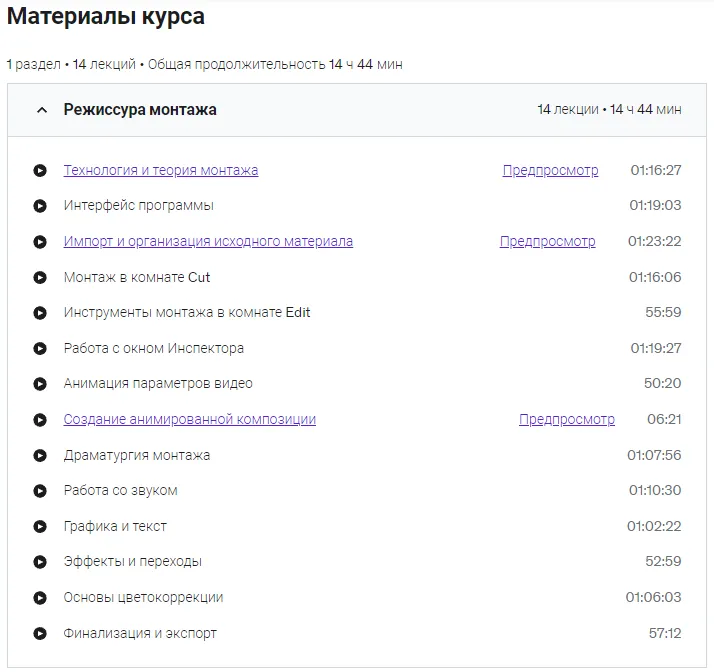
Task: Click play icon next to Драматургия монтажа
Action: tap(40, 456)
